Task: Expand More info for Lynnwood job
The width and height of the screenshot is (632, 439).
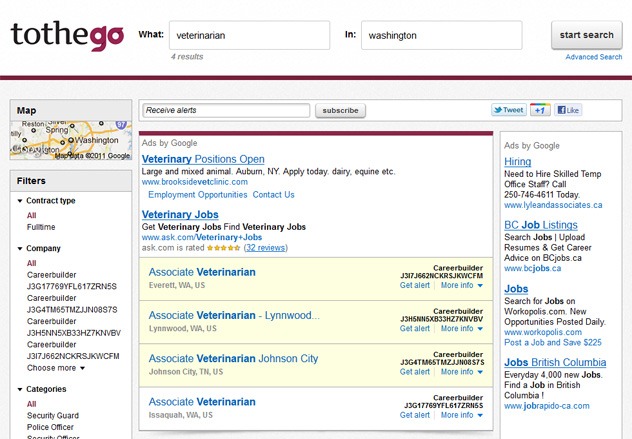Action: pos(462,329)
